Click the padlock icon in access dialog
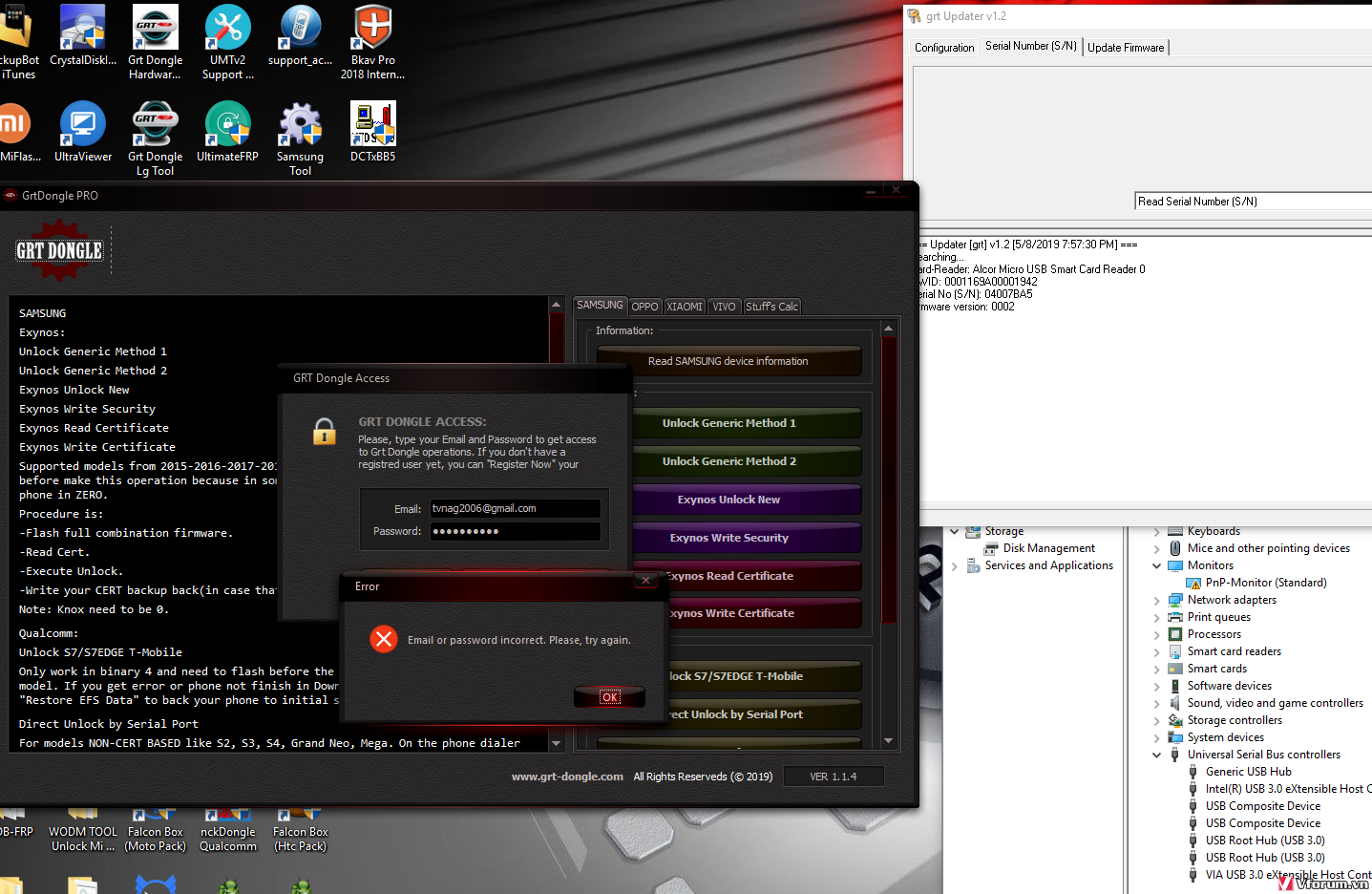Screen dimensions: 1372x894 click(x=325, y=432)
